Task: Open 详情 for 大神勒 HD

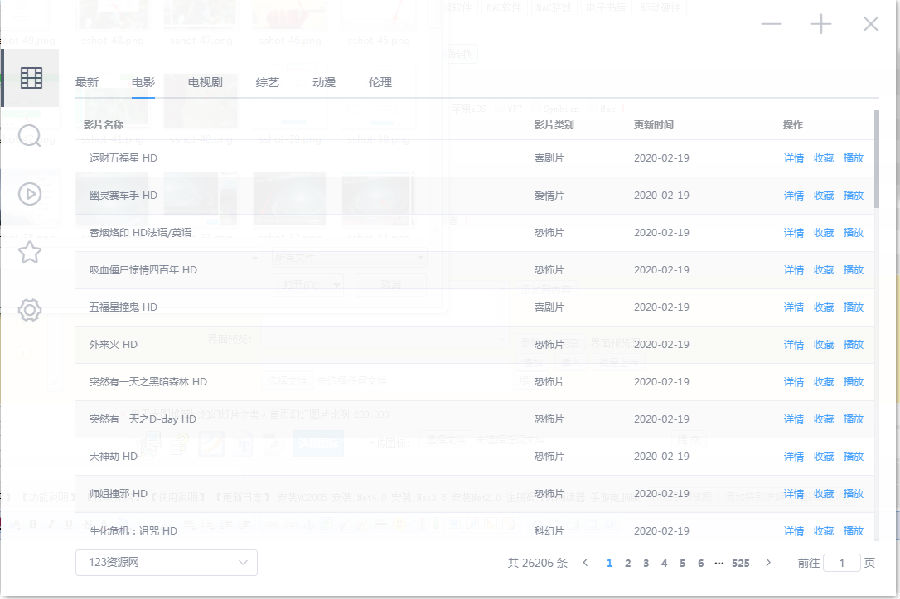Action: pyautogui.click(x=793, y=456)
